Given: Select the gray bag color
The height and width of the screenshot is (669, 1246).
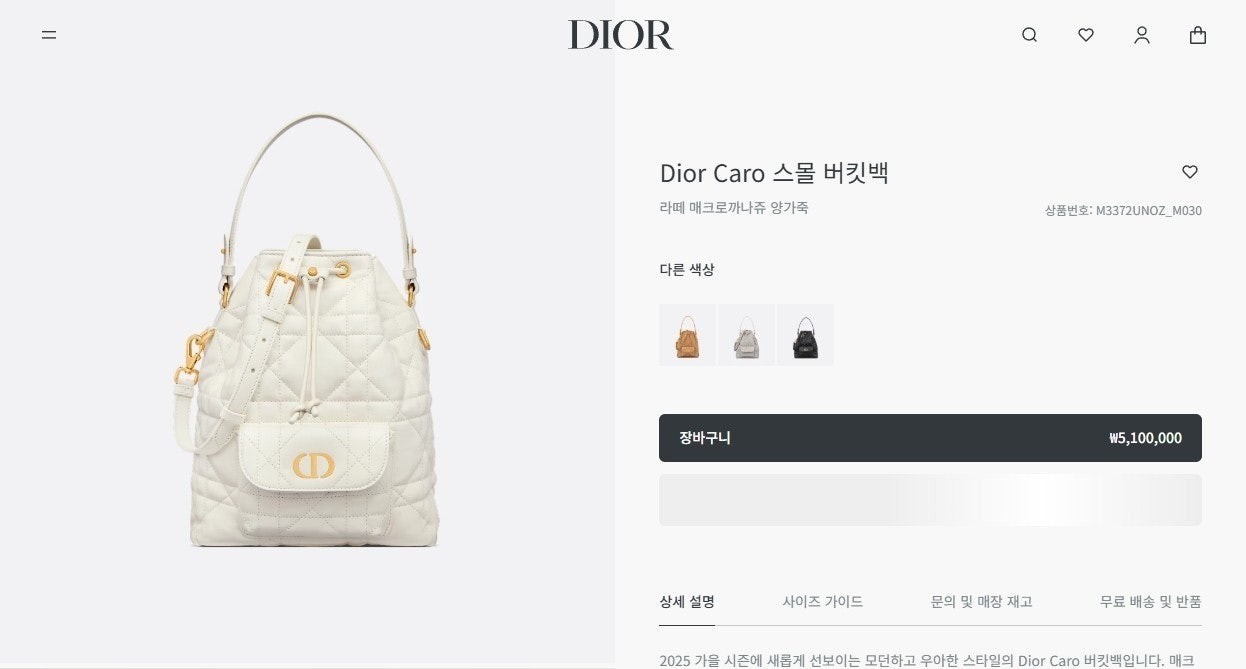Looking at the screenshot, I should tap(746, 335).
